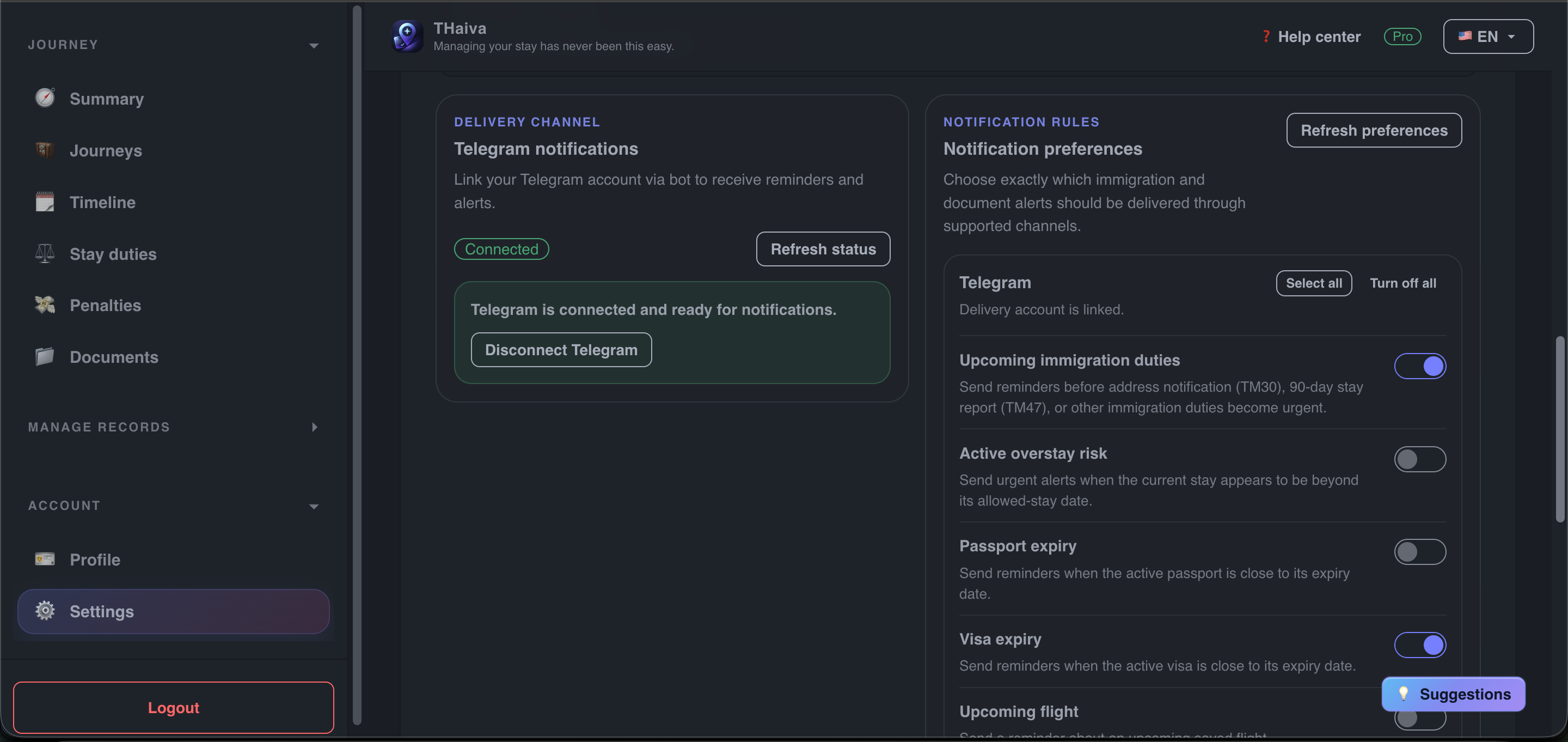
Task: Open the Penalties section
Action: pos(173,305)
